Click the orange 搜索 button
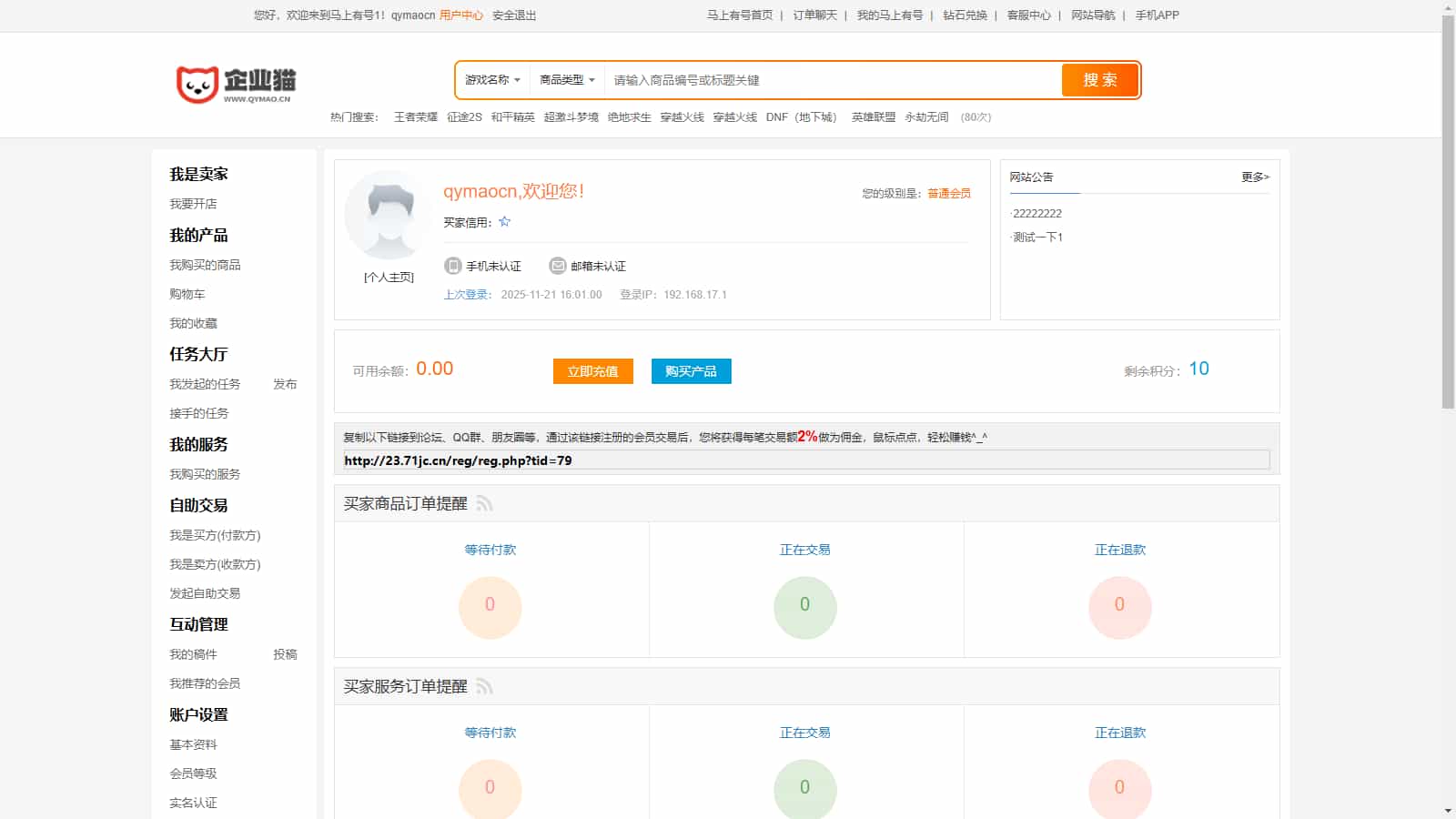Image resolution: width=1456 pixels, height=819 pixels. click(x=1099, y=80)
